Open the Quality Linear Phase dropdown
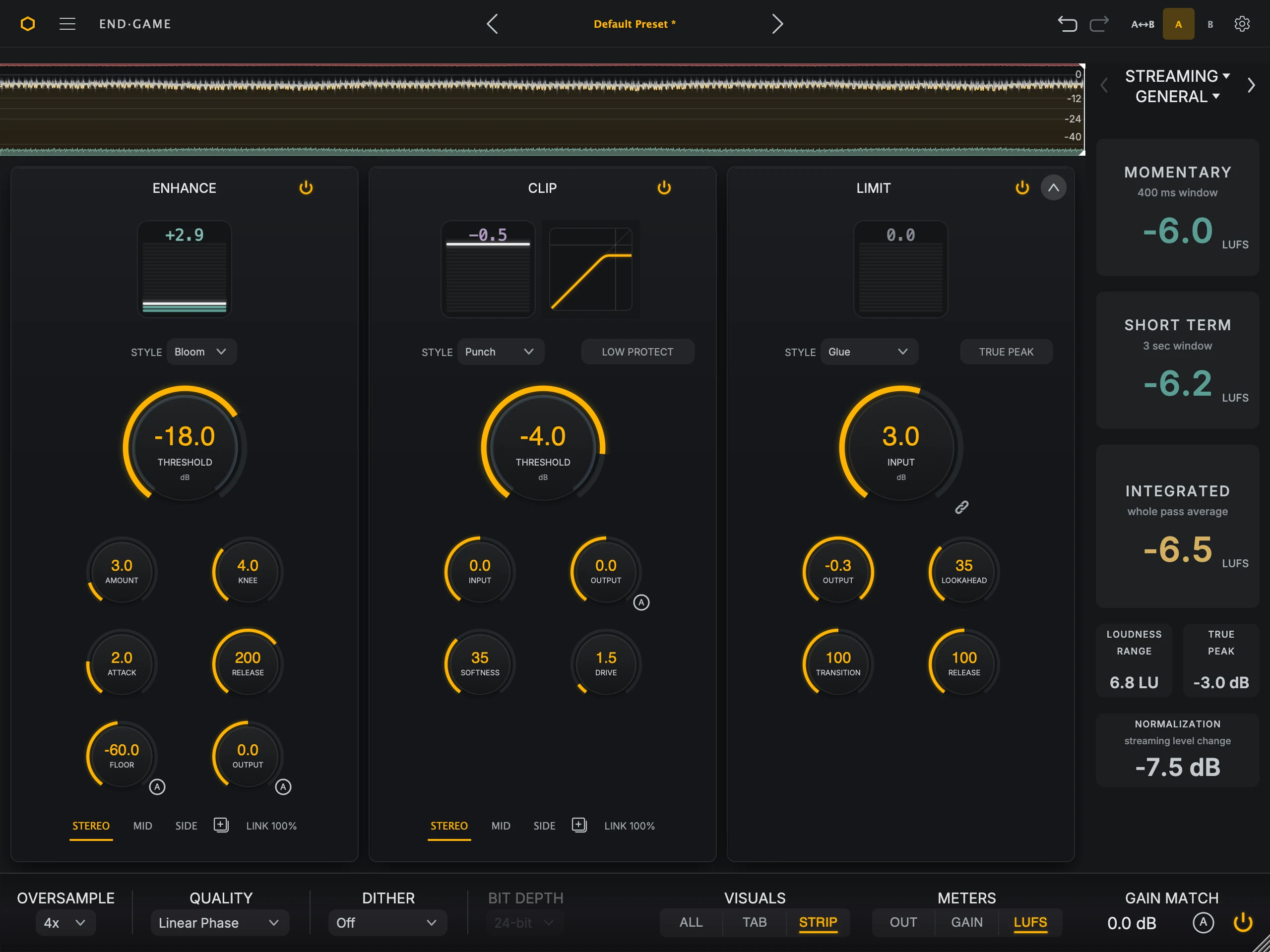This screenshot has height=952, width=1270. point(220,923)
